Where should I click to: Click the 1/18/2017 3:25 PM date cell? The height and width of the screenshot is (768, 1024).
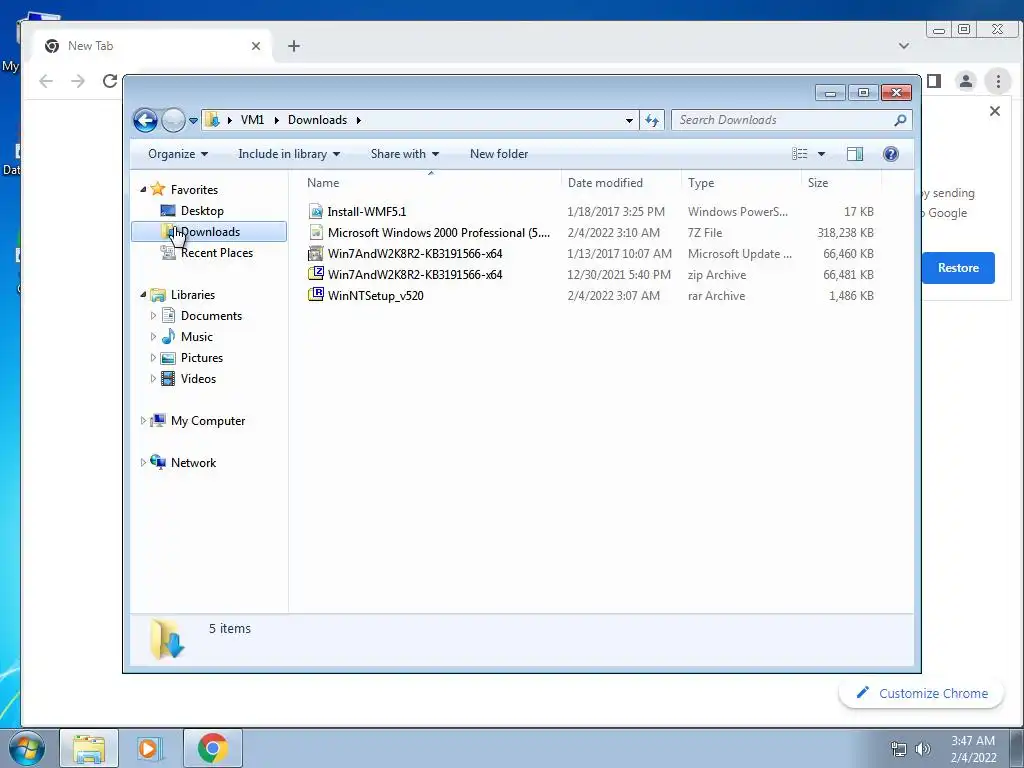616,212
